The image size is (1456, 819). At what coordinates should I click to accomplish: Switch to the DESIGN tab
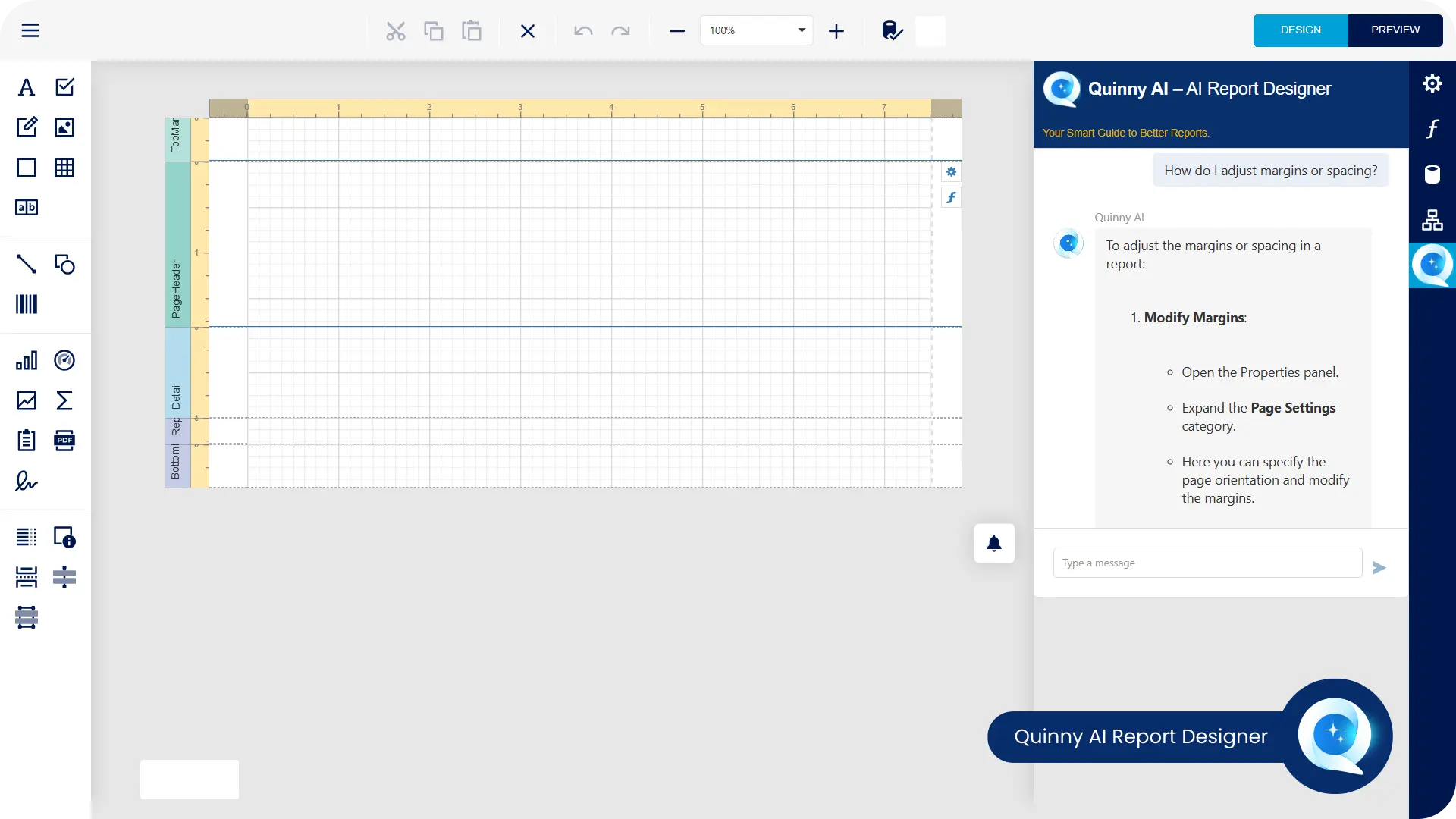pos(1300,30)
